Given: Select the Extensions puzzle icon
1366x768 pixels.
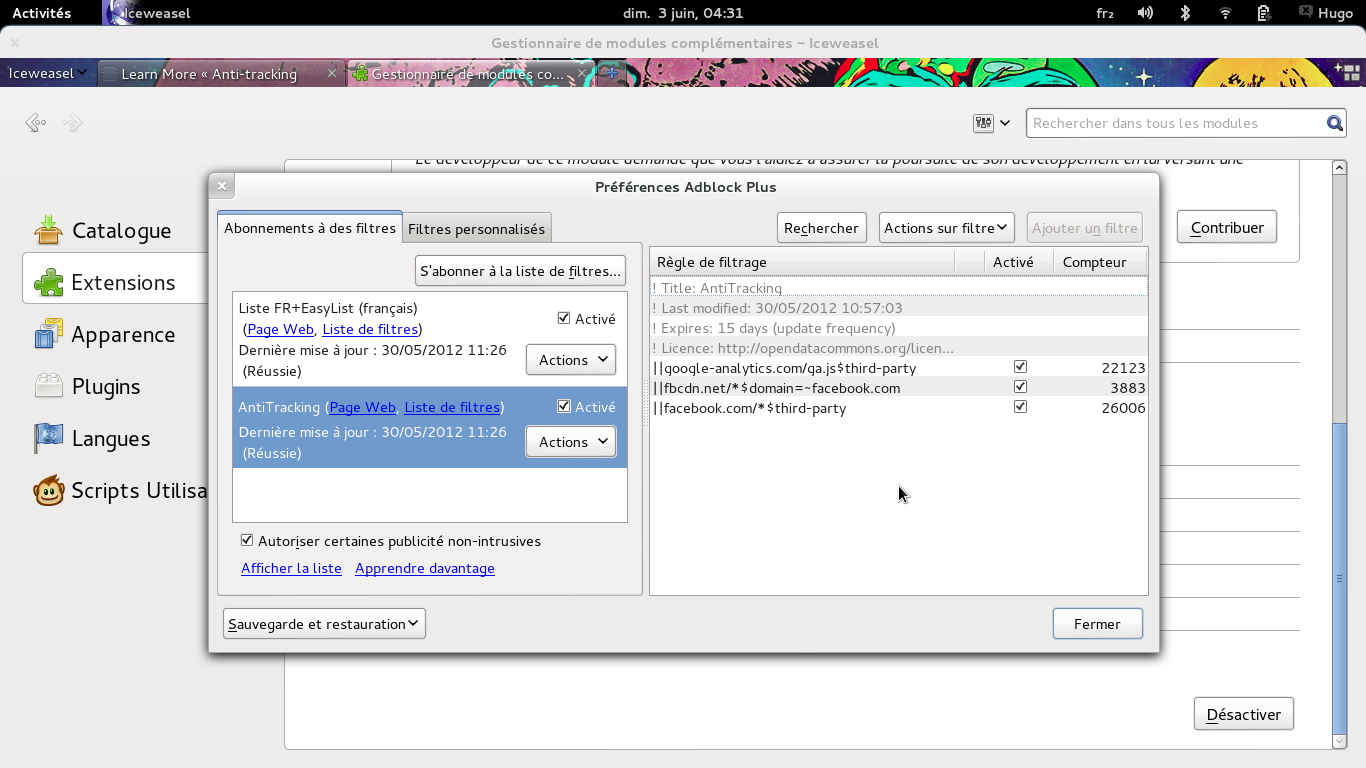Looking at the screenshot, I should [48, 282].
